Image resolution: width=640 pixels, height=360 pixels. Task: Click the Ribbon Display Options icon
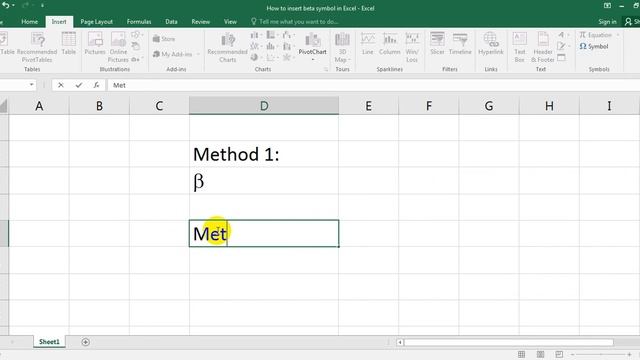point(607,6)
